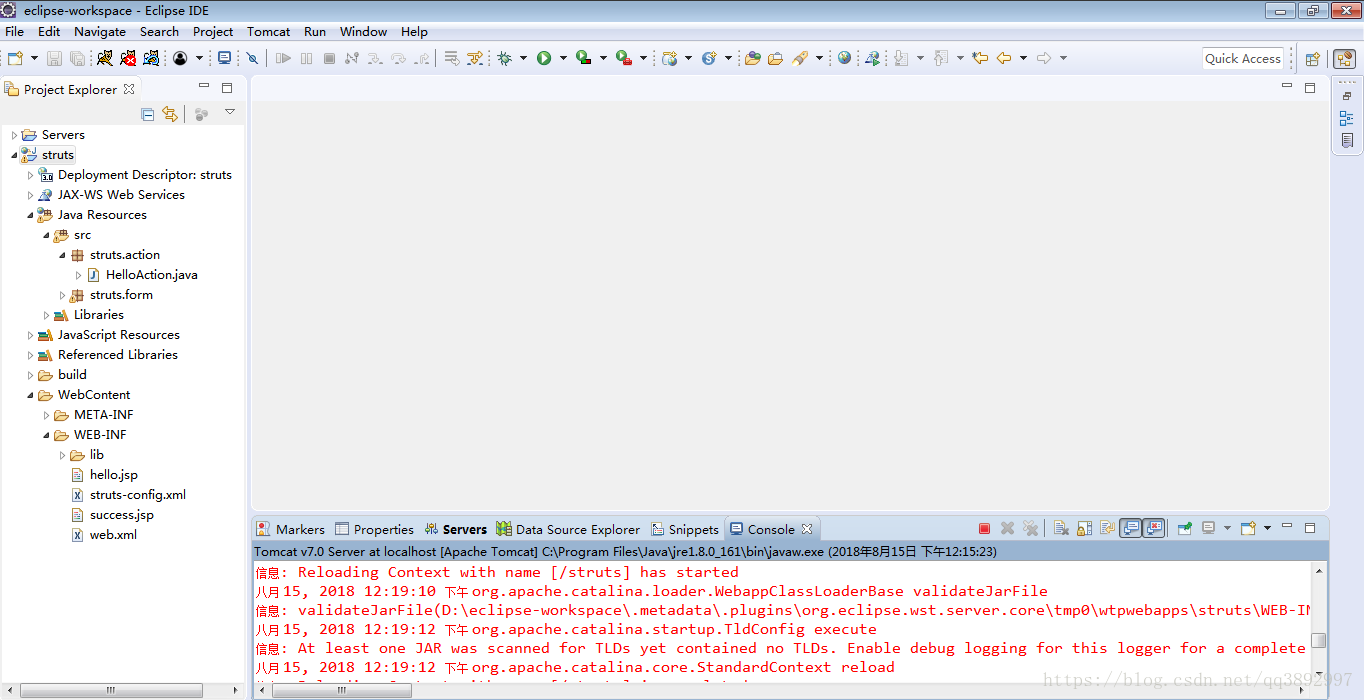Click Collapse All in Project Explorer
This screenshot has height=700, width=1364.
148,114
